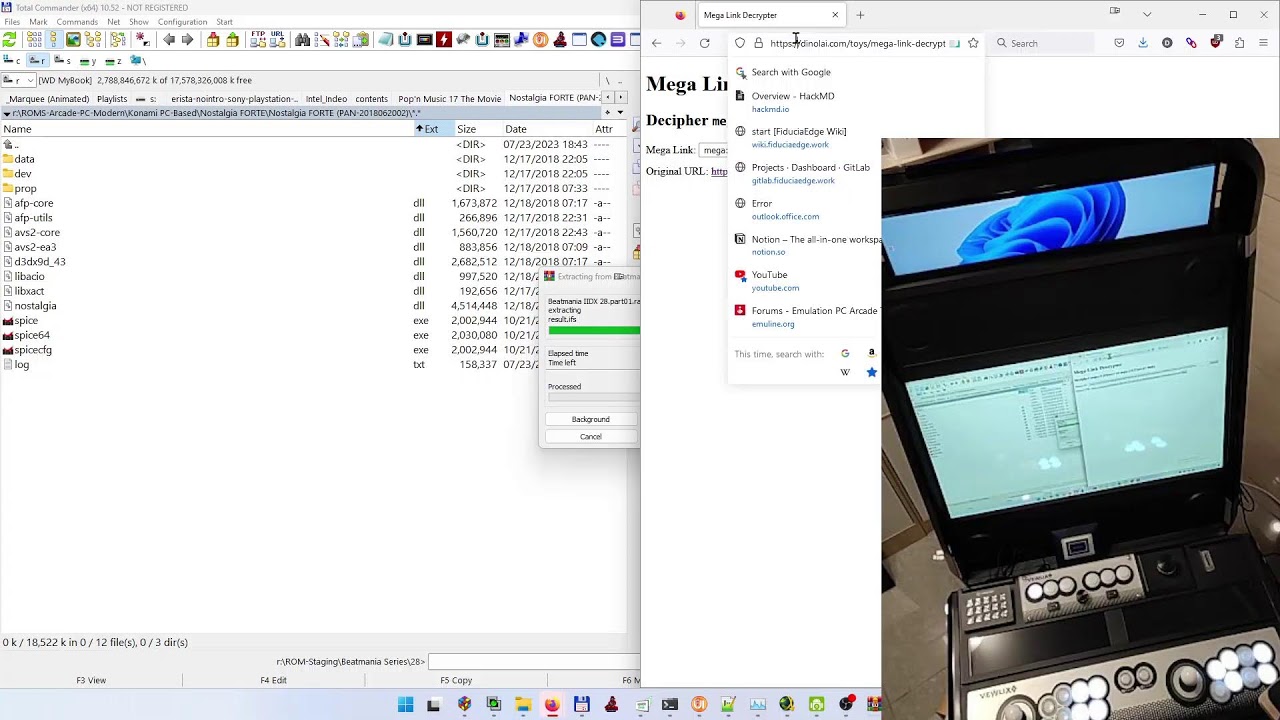Click the F4 Edit button
The height and width of the screenshot is (720, 1280).
point(273,680)
